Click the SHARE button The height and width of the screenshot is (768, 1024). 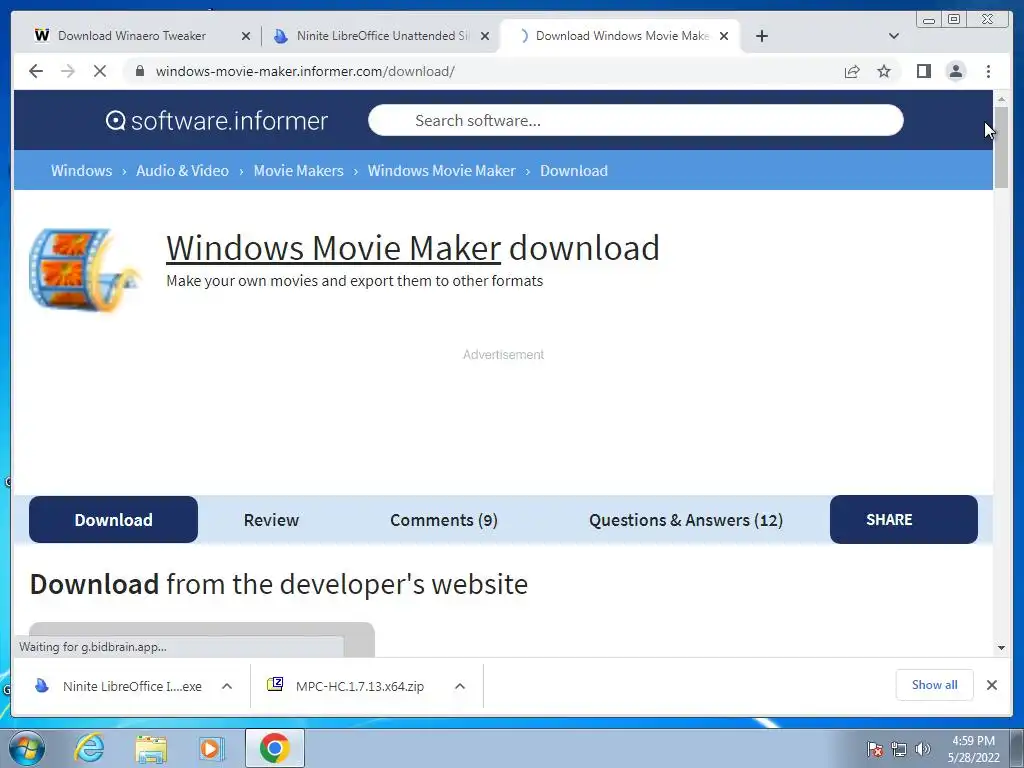tap(904, 520)
